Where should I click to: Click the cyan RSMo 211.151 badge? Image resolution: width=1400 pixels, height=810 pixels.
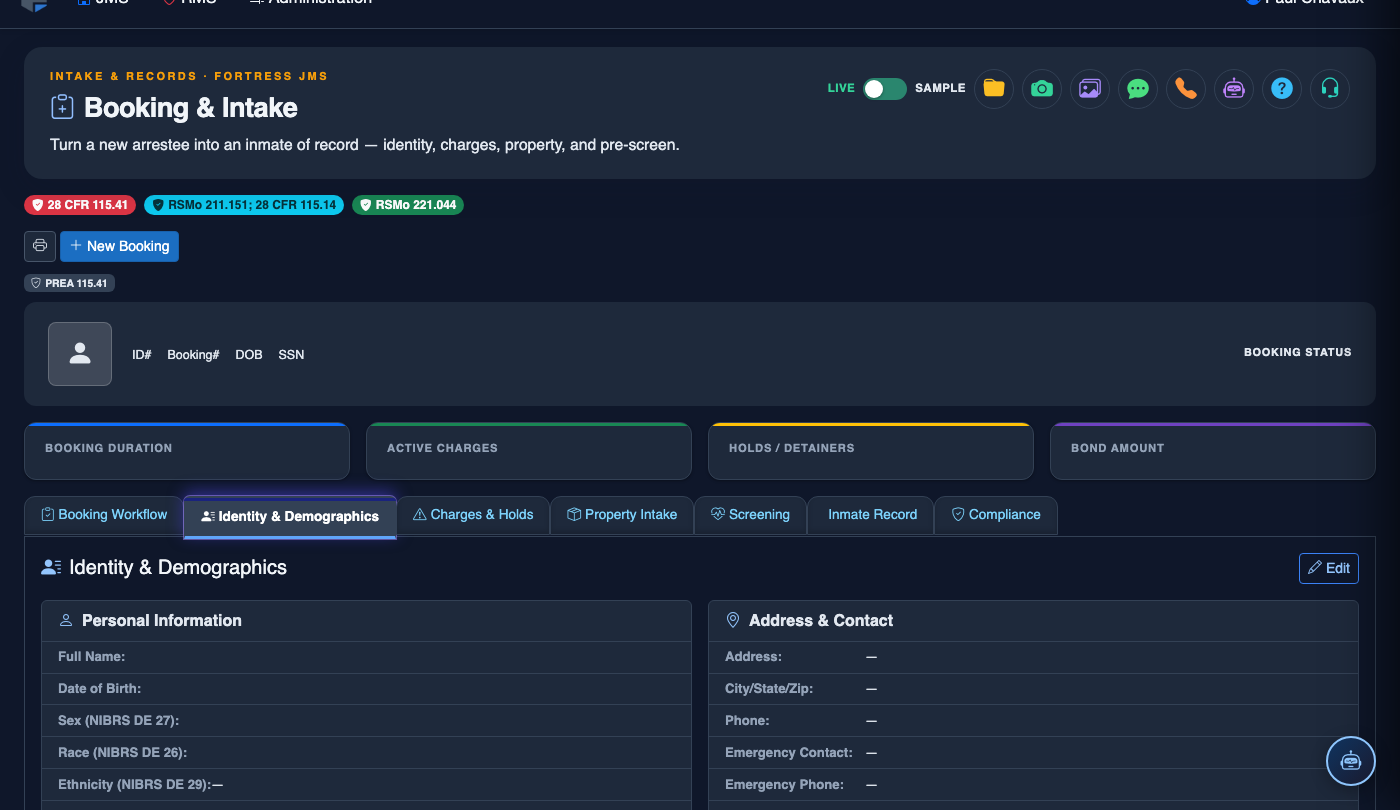tap(244, 205)
